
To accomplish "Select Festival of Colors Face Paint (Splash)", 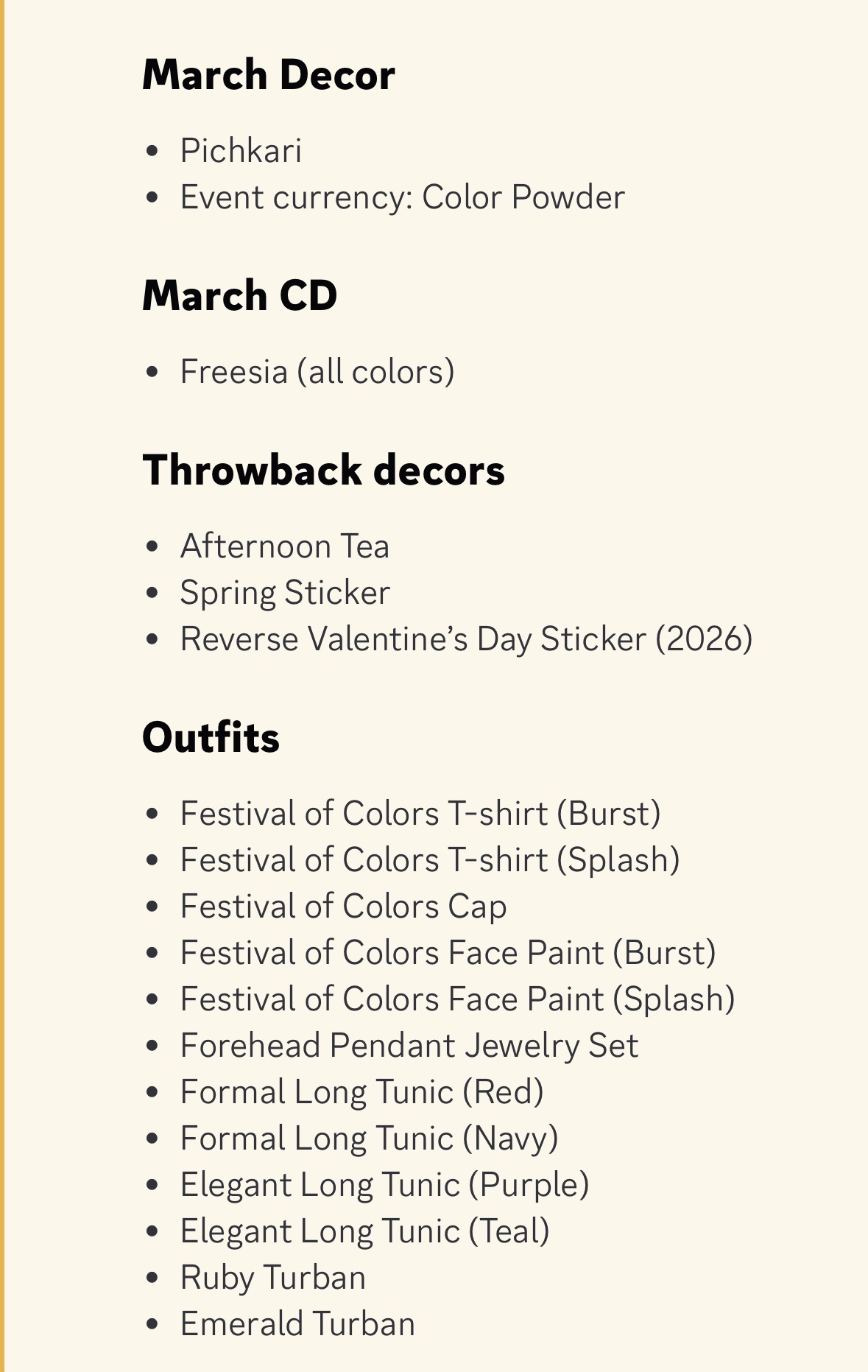I will (x=457, y=999).
